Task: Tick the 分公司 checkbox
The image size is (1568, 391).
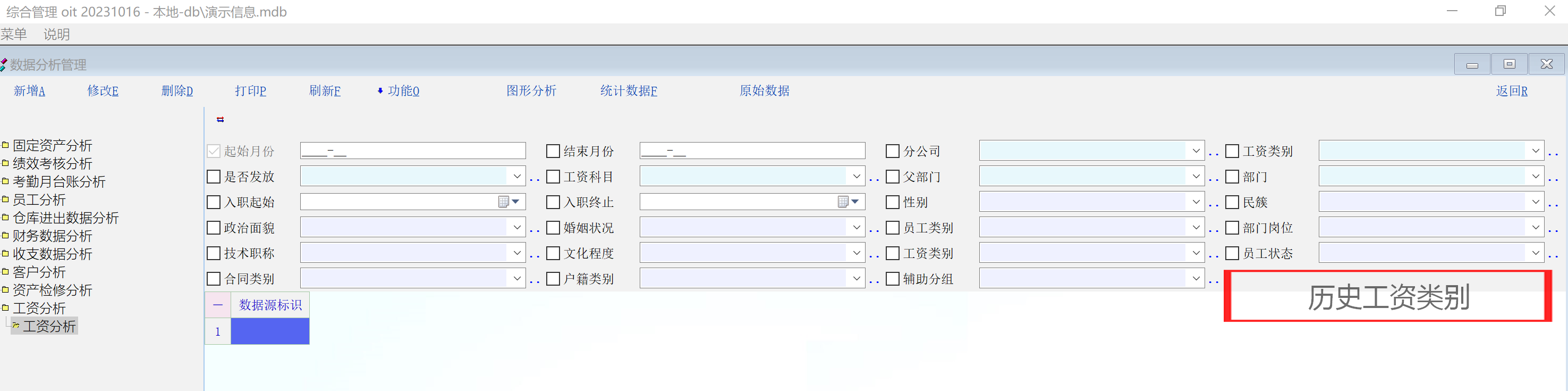Action: pyautogui.click(x=892, y=151)
